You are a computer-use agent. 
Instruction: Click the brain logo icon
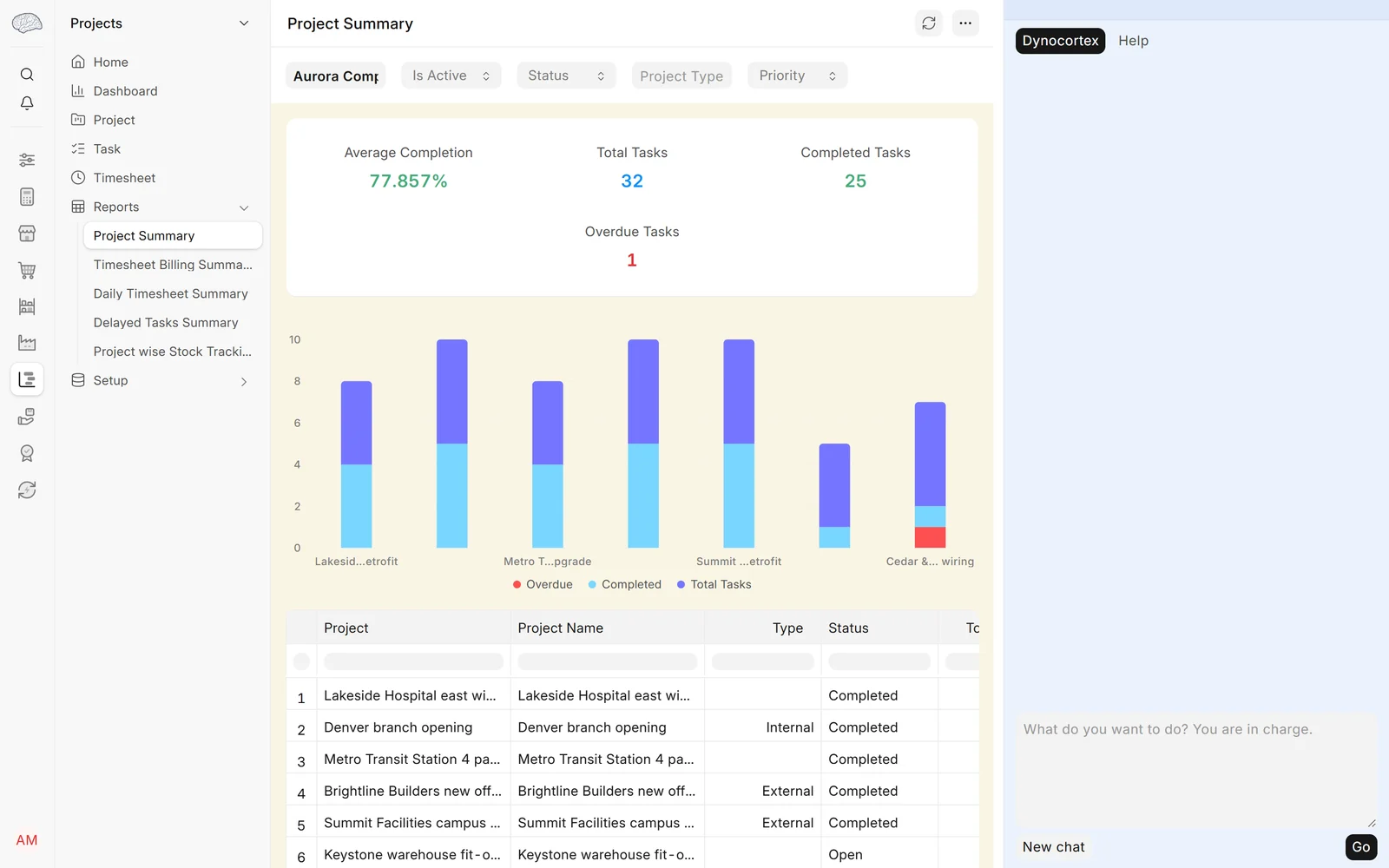[x=27, y=23]
